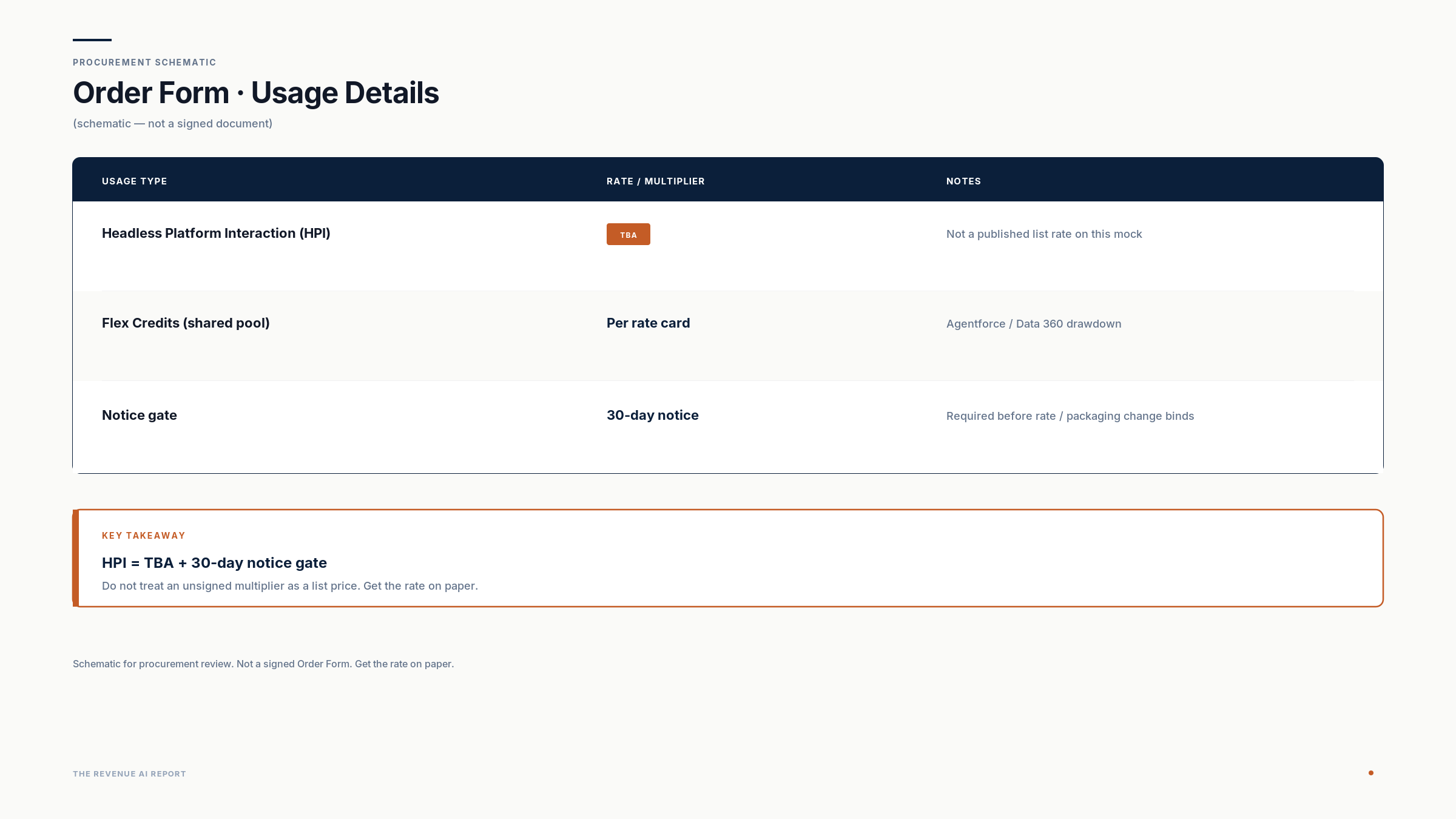This screenshot has height=819, width=1456.
Task: Click the '30-day notice' rate value
Action: pos(653,416)
